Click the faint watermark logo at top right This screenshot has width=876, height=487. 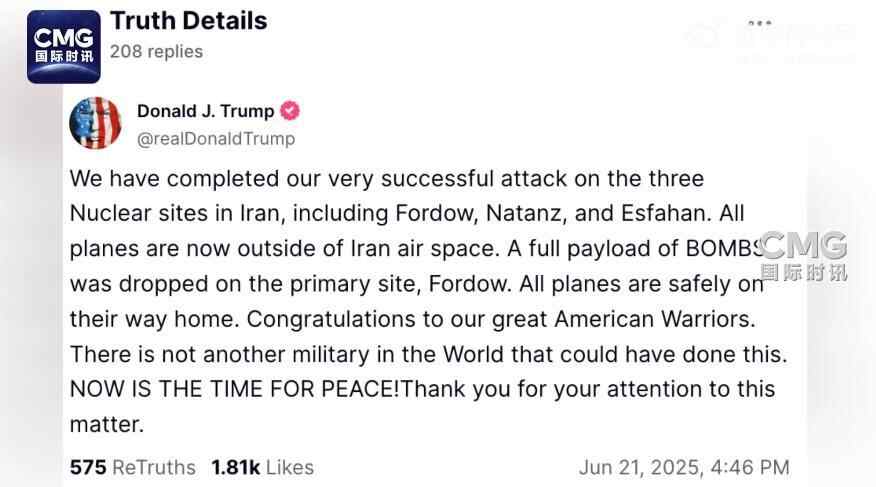click(x=770, y=40)
